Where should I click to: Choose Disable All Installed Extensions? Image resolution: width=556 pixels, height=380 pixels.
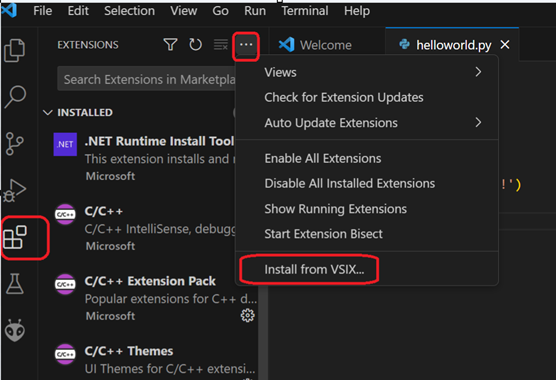pyautogui.click(x=367, y=183)
